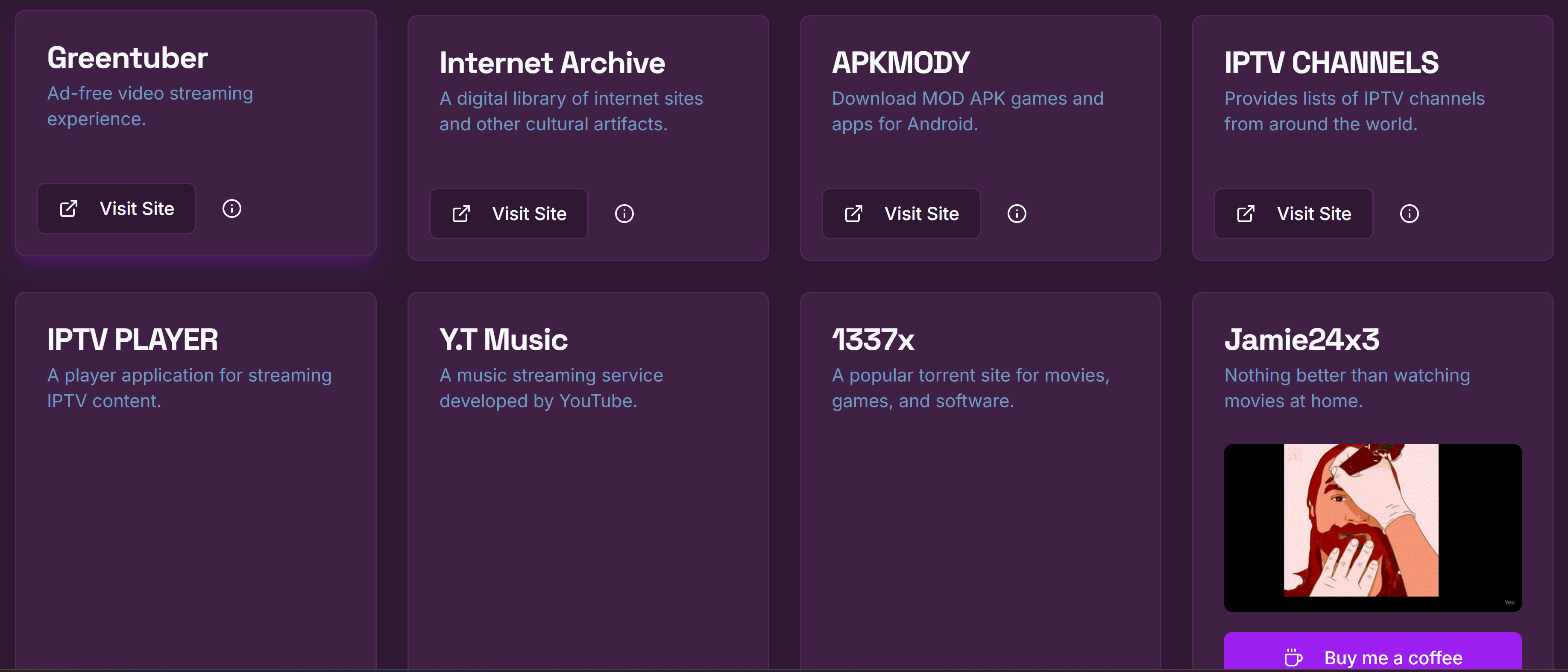Show APKMODY info via the circle icon

pyautogui.click(x=1017, y=214)
